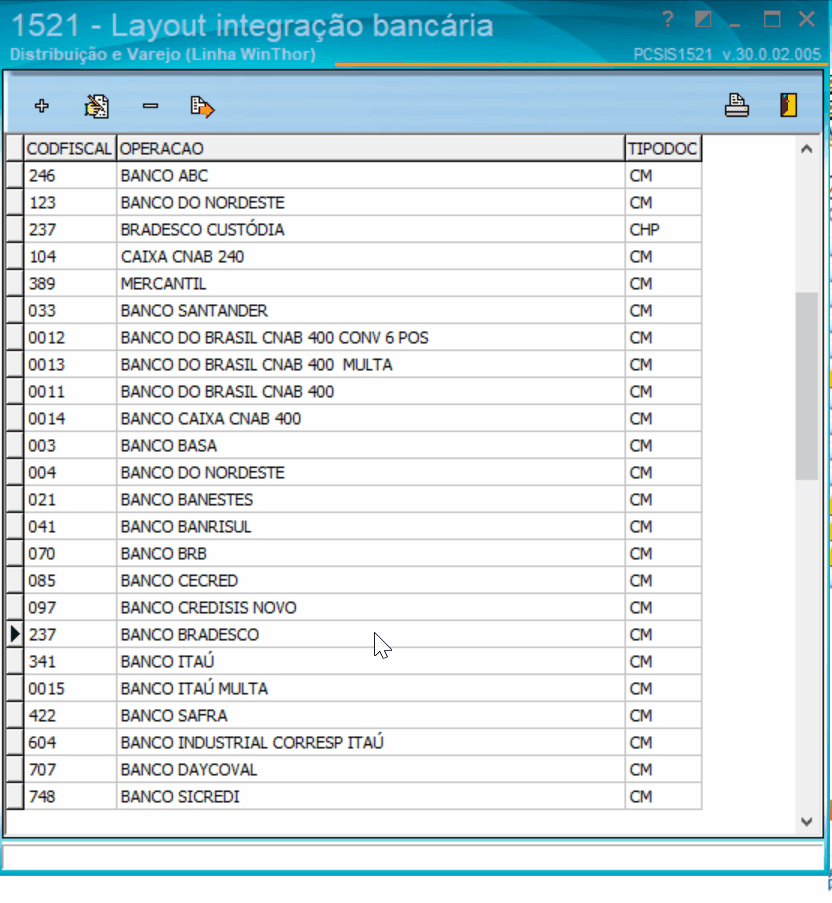Select the BANCO DAYCOVAL row

pyautogui.click(x=354, y=770)
